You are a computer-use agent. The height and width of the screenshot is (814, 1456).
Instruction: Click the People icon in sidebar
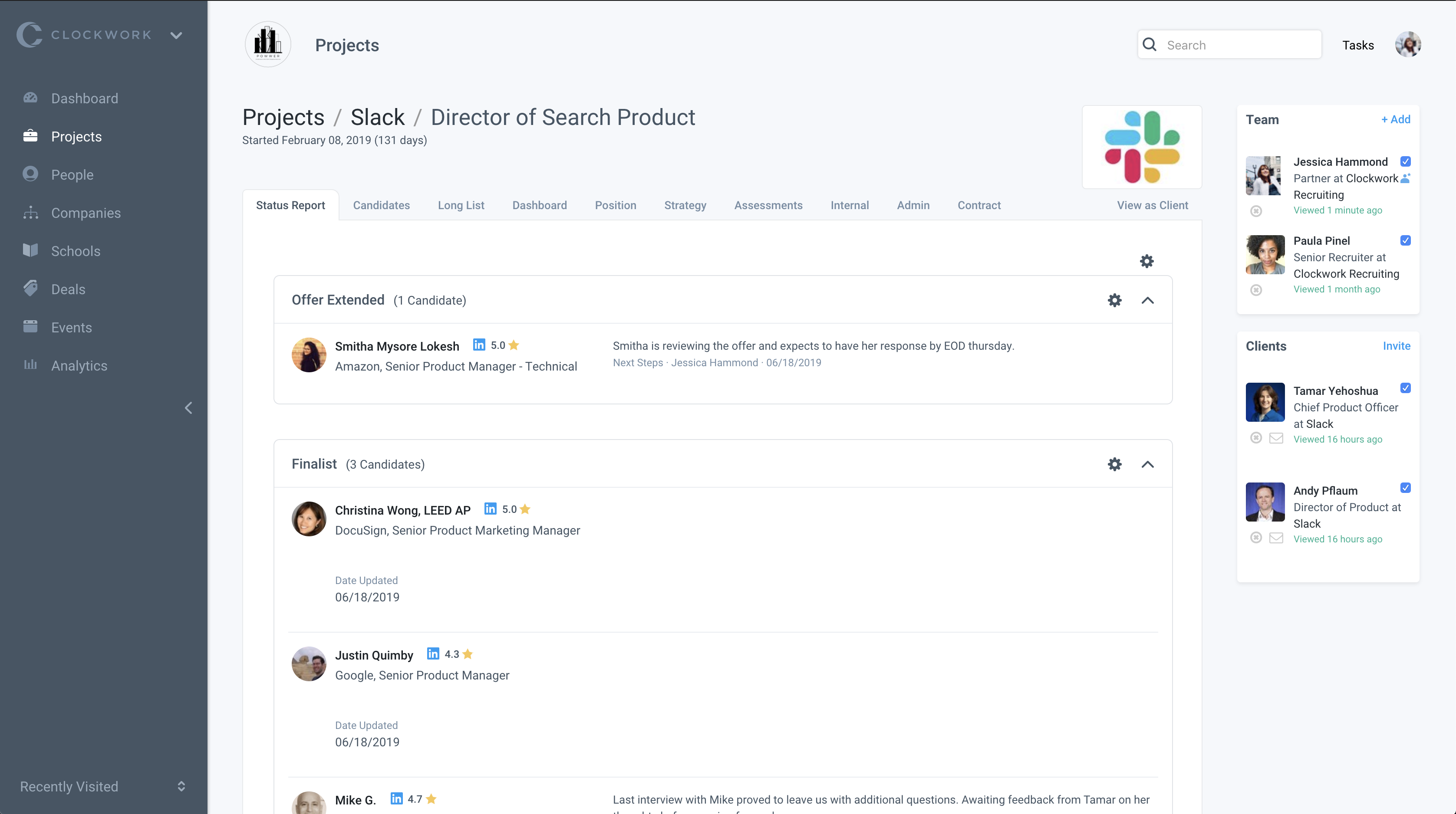tap(30, 174)
